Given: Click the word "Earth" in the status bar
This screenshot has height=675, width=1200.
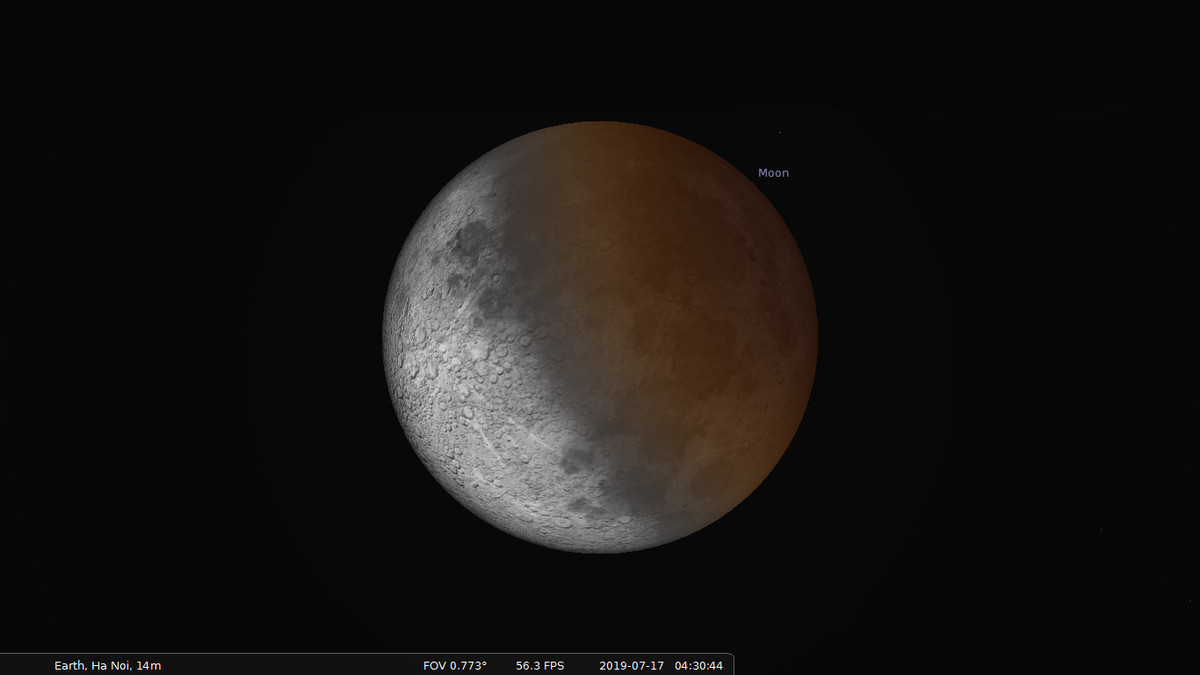Looking at the screenshot, I should click(69, 665).
